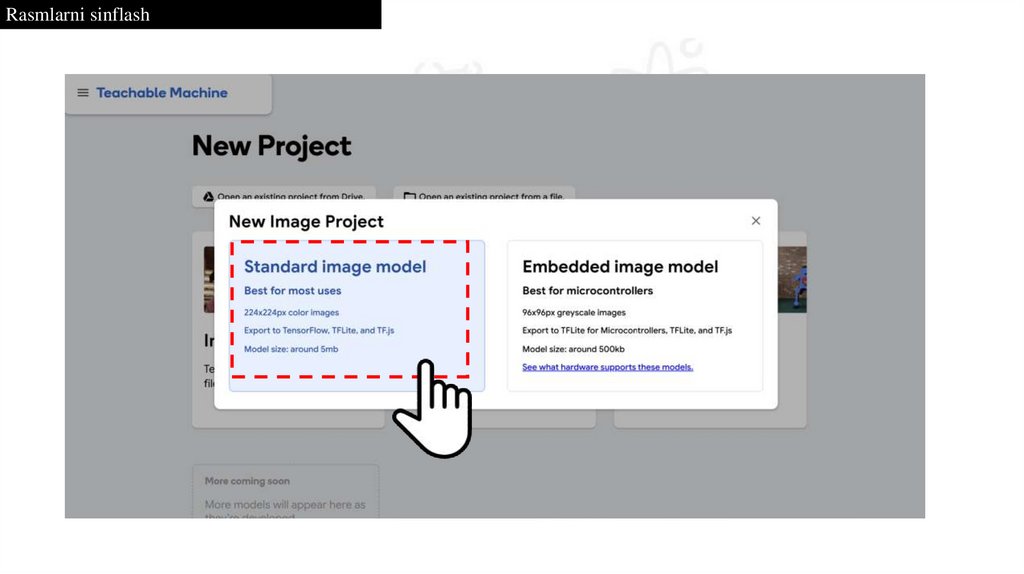Click the folder icon for opening from file
Image resolution: width=1024 pixels, height=574 pixels.
(x=409, y=196)
